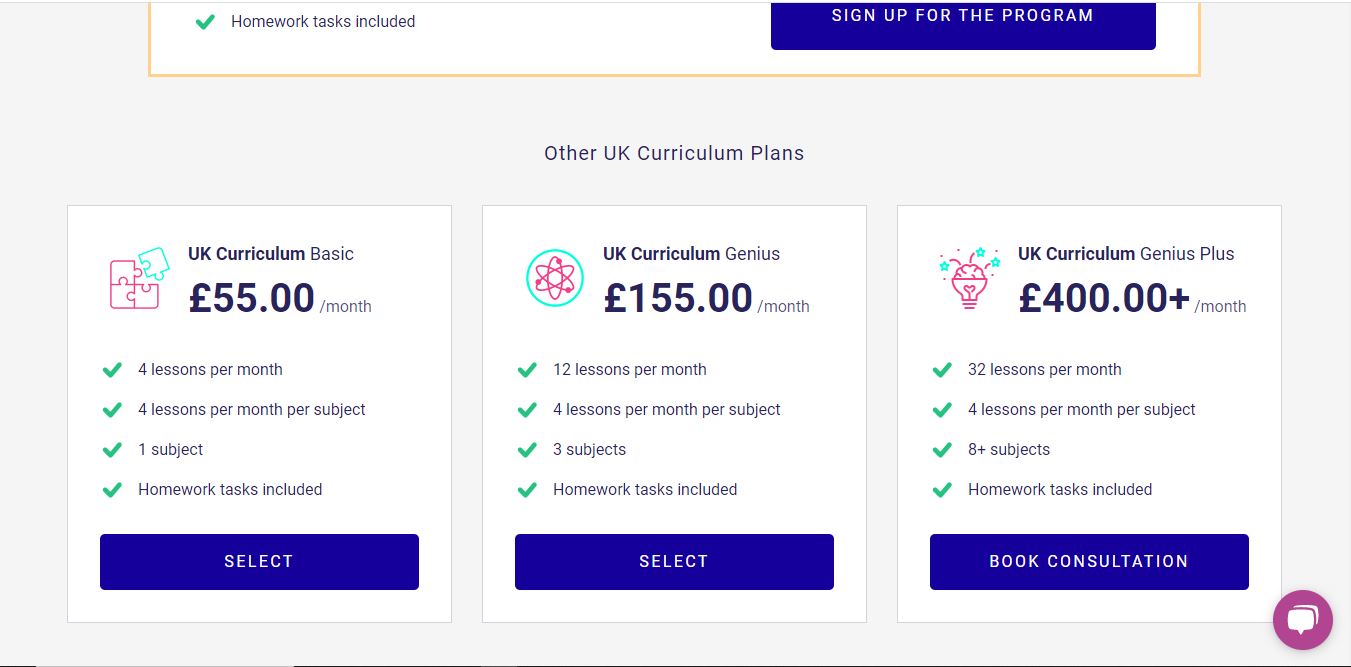This screenshot has width=1351, height=667.
Task: Select the UK Curriculum Basic plan
Action: point(259,562)
